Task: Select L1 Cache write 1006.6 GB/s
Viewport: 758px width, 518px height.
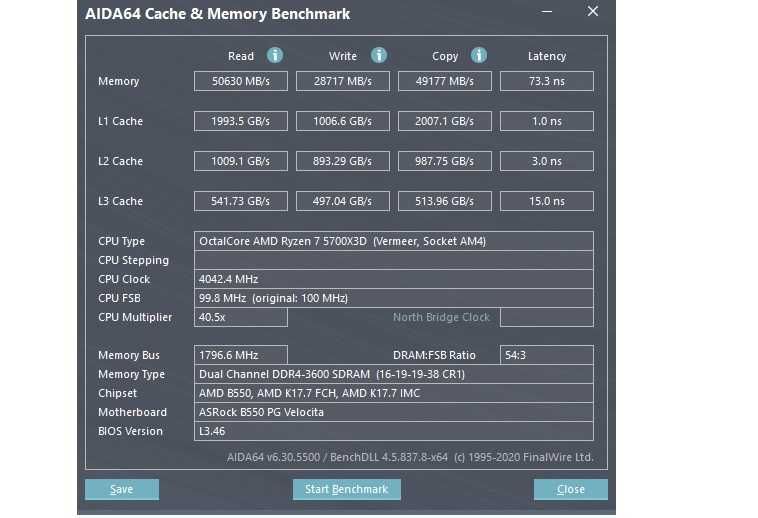Action: (343, 121)
